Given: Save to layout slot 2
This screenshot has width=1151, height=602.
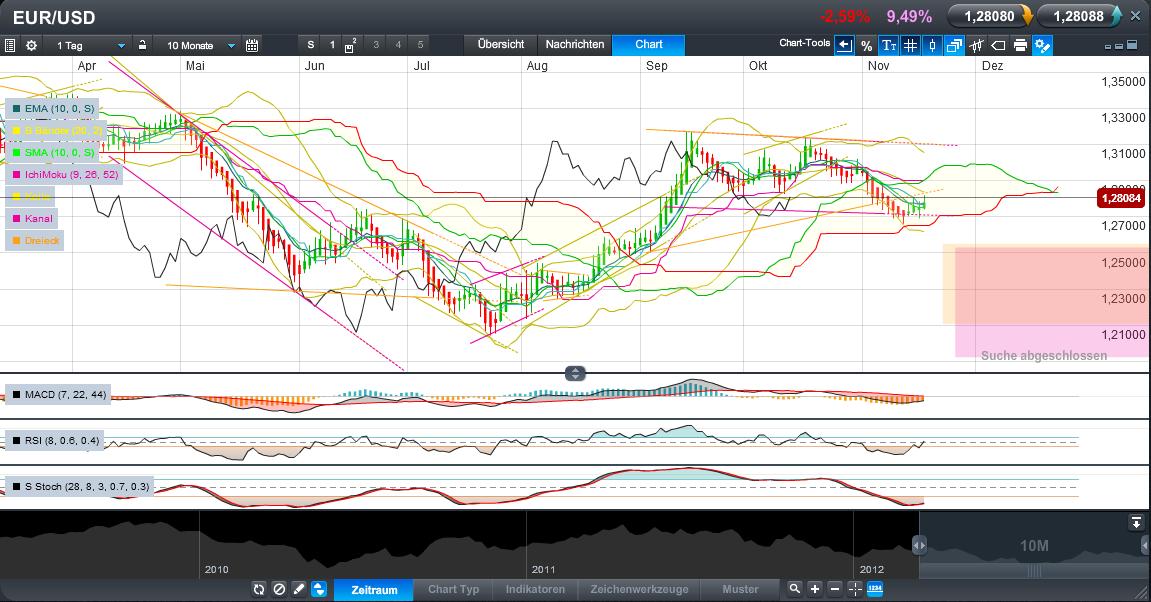Looking at the screenshot, I should [351, 45].
